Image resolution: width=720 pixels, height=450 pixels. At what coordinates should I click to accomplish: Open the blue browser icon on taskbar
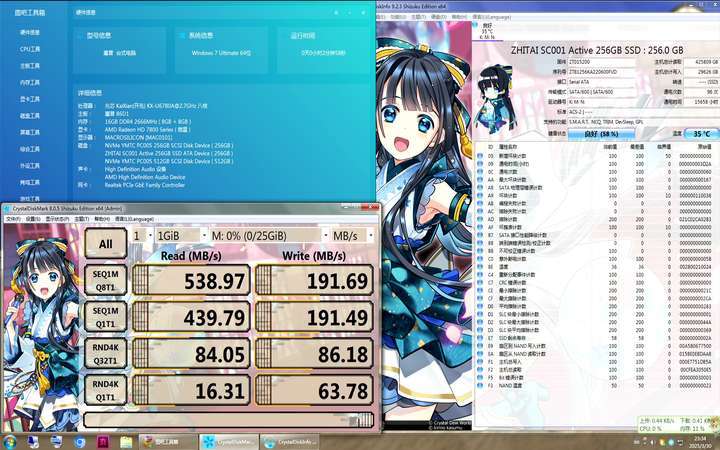click(79, 442)
